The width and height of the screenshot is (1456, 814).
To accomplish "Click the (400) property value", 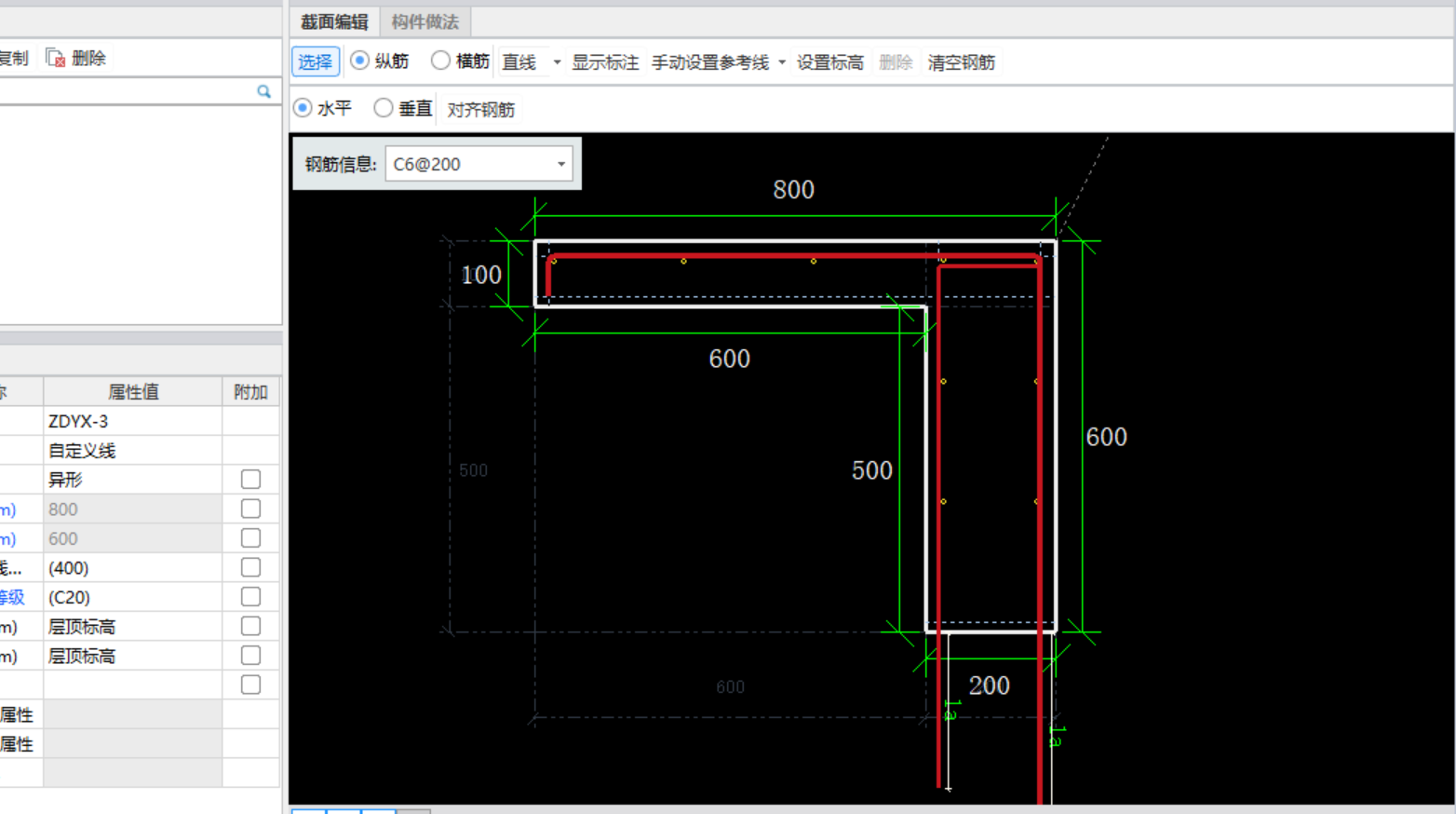I will [x=132, y=568].
